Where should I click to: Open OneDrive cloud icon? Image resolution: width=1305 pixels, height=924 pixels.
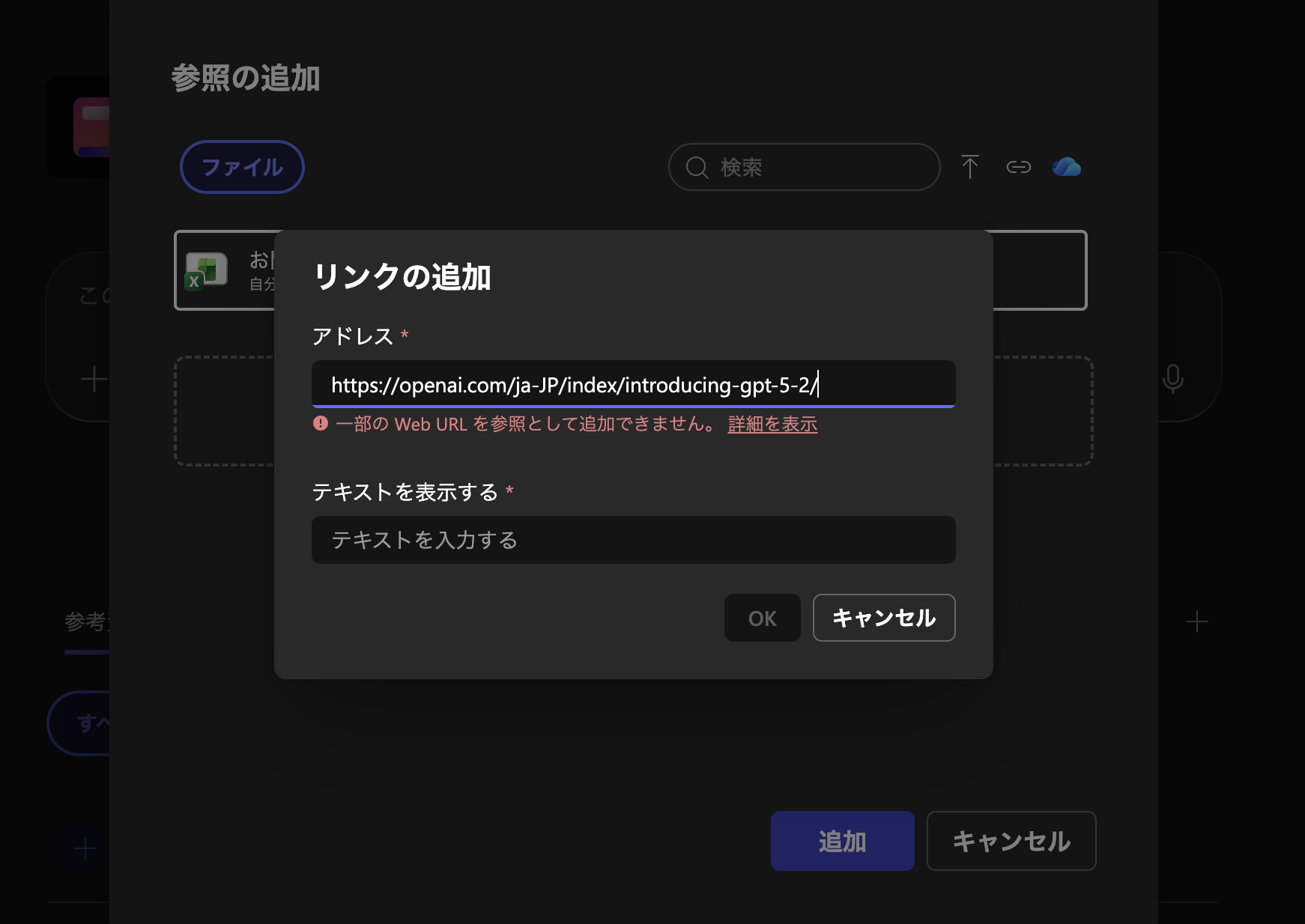(1066, 167)
